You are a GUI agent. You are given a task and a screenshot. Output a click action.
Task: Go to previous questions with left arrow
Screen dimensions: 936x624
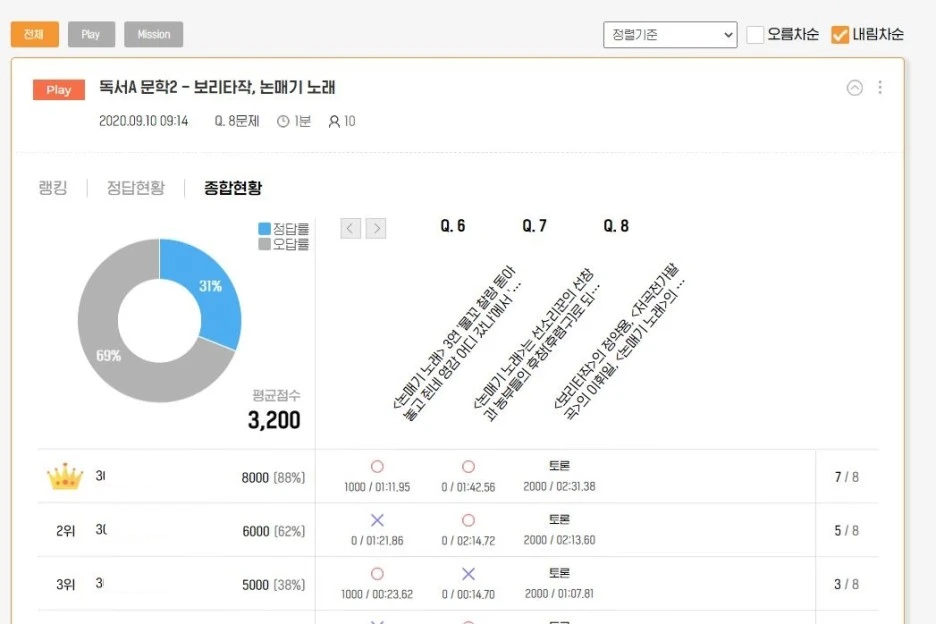350,228
